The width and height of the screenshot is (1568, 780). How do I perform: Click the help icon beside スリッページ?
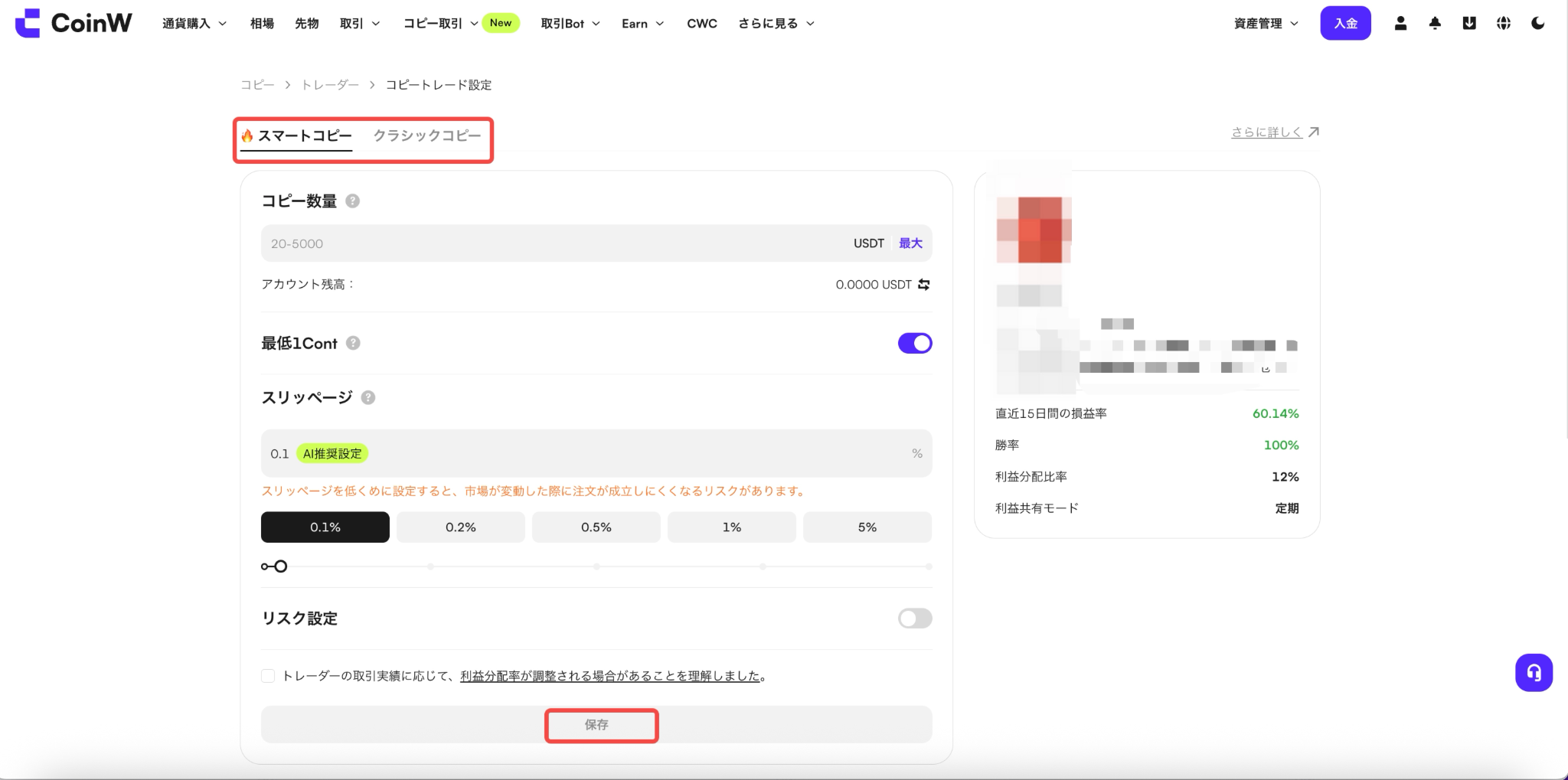[368, 398]
